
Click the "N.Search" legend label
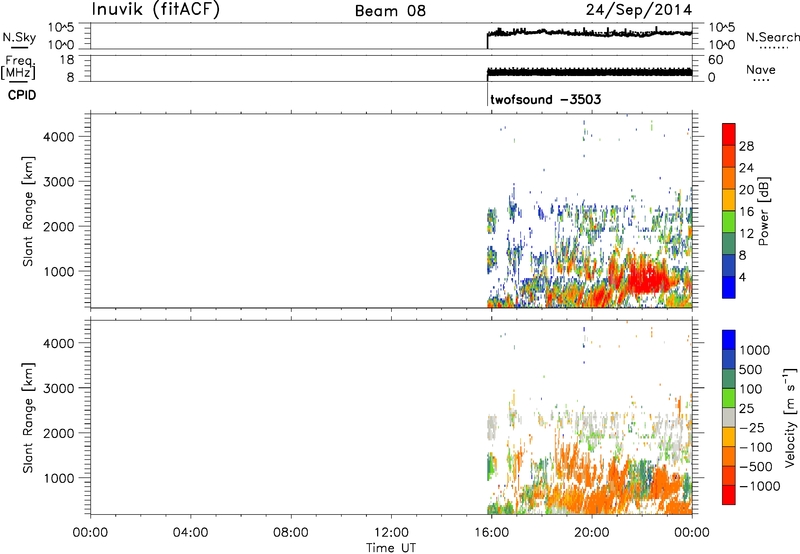click(772, 37)
